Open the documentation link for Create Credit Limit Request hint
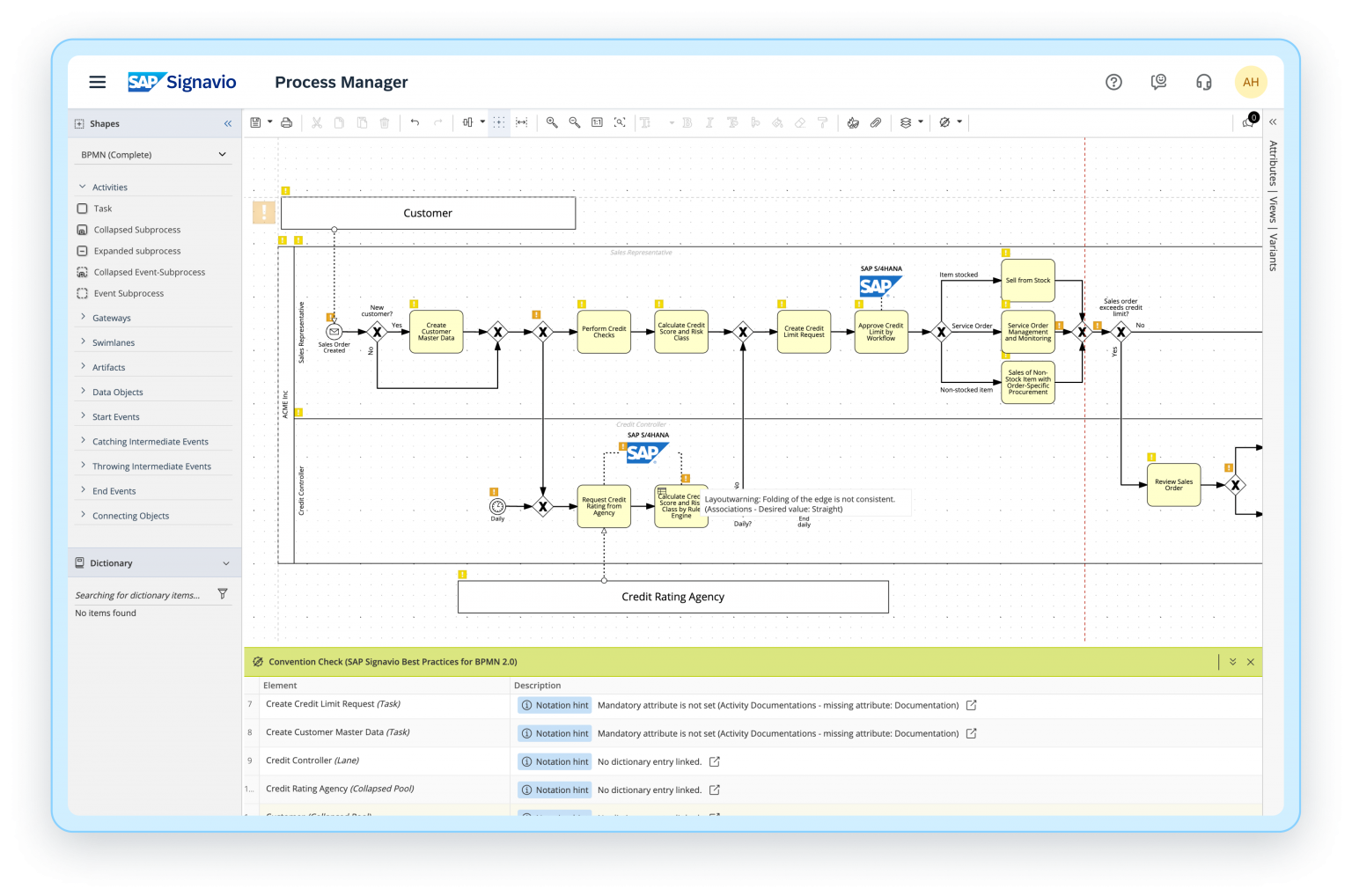This screenshot has height=896, width=1352. click(x=971, y=705)
